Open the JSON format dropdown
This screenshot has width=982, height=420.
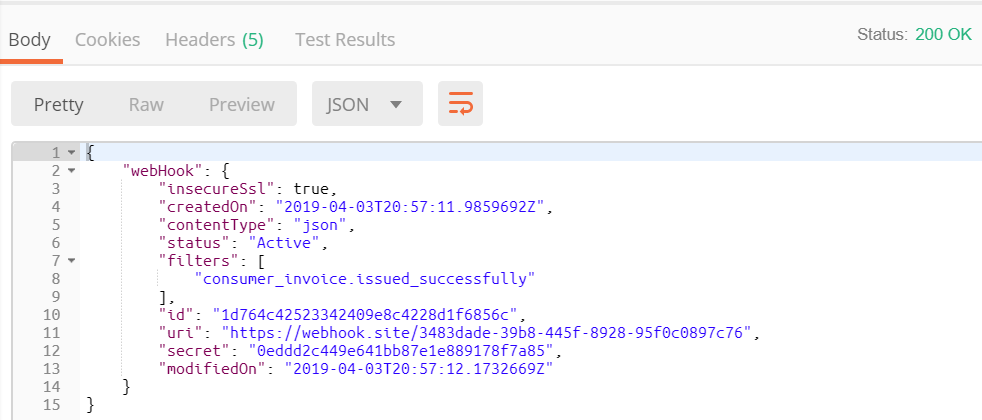point(367,104)
